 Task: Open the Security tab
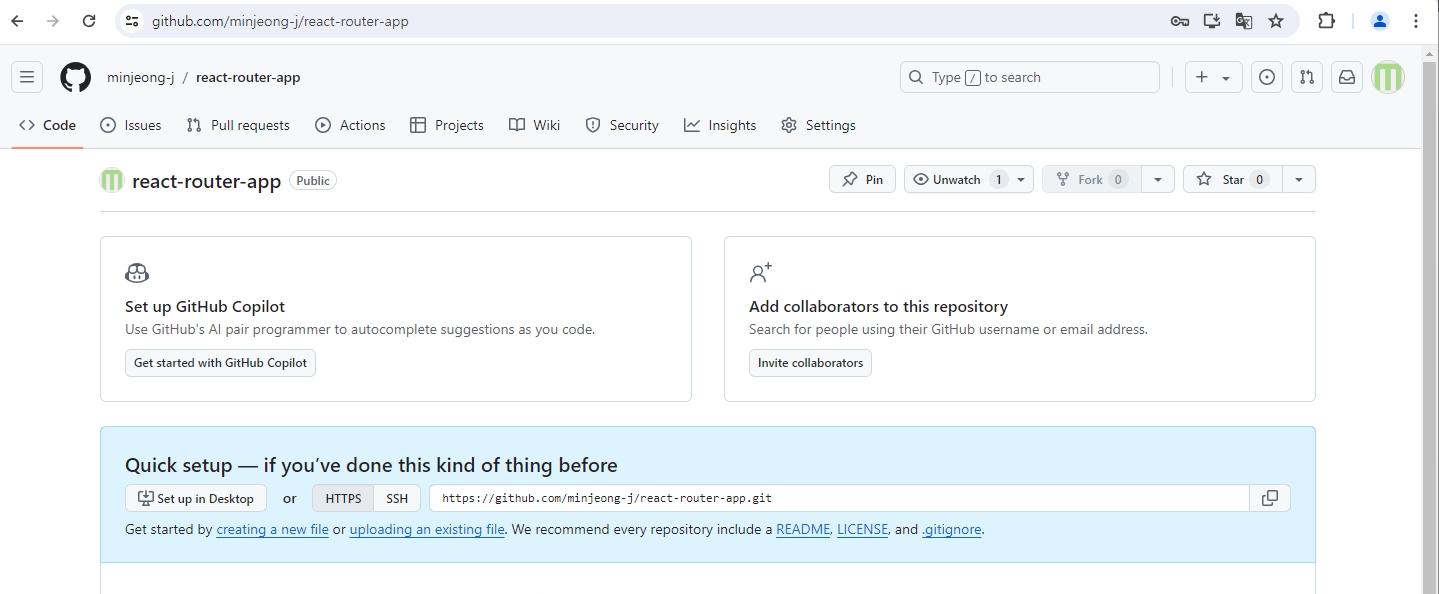pyautogui.click(x=622, y=125)
